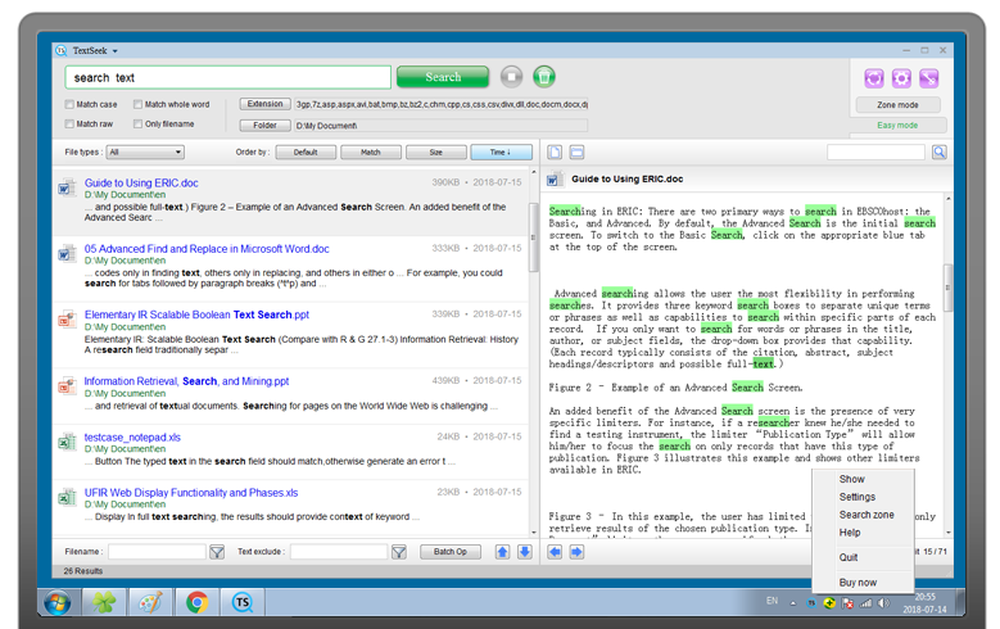Open TextSeek from the Windows taskbar
1000x629 pixels.
pos(242,602)
